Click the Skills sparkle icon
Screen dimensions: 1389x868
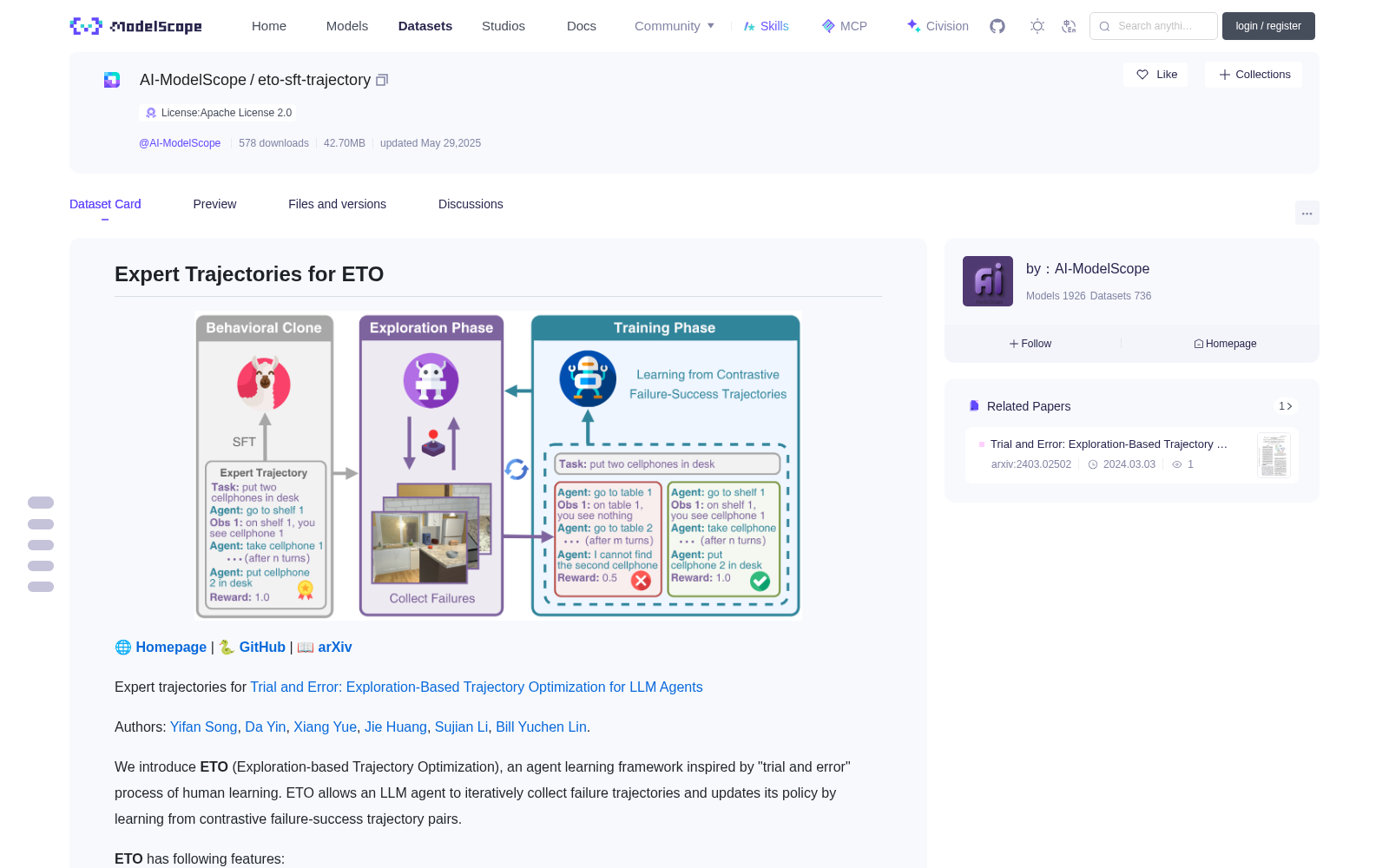749,26
